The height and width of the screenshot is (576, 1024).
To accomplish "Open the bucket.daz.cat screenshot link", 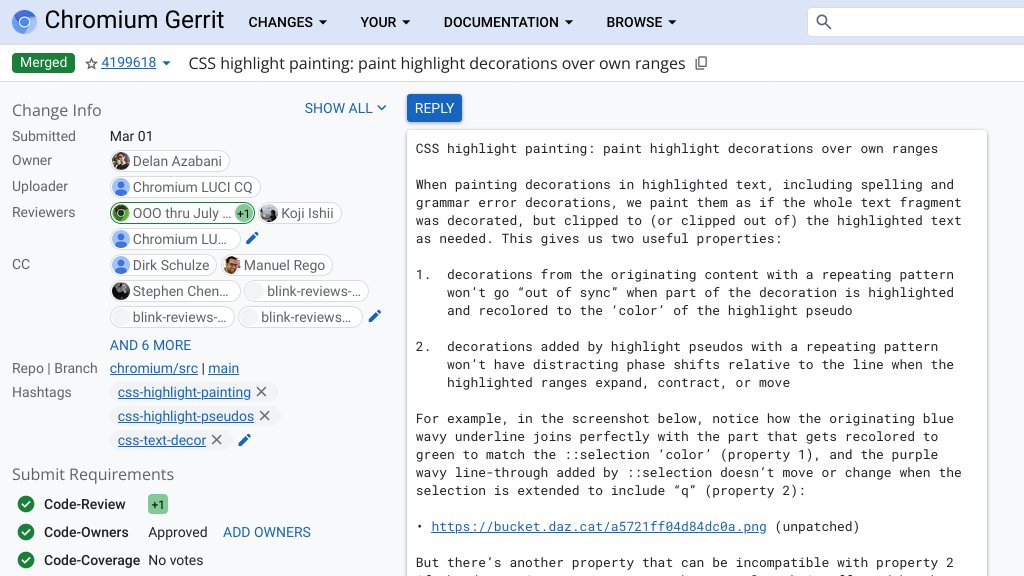I will coord(598,526).
